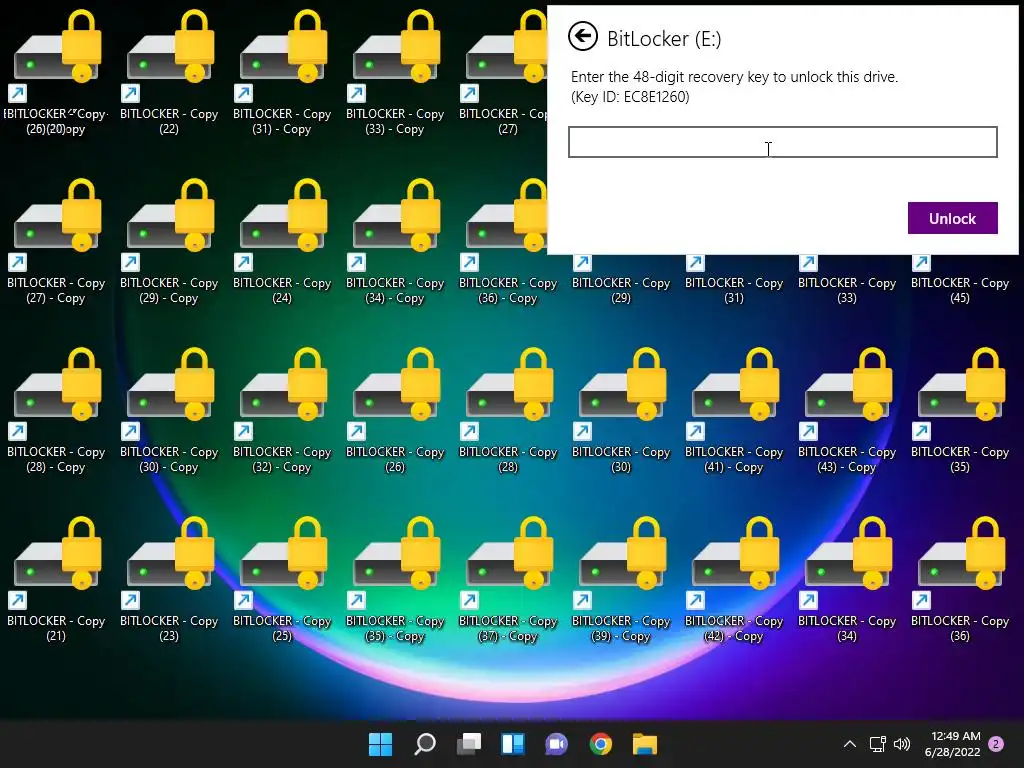Focus the 48-digit recovery key input box
The image size is (1024, 768).
[x=782, y=142]
